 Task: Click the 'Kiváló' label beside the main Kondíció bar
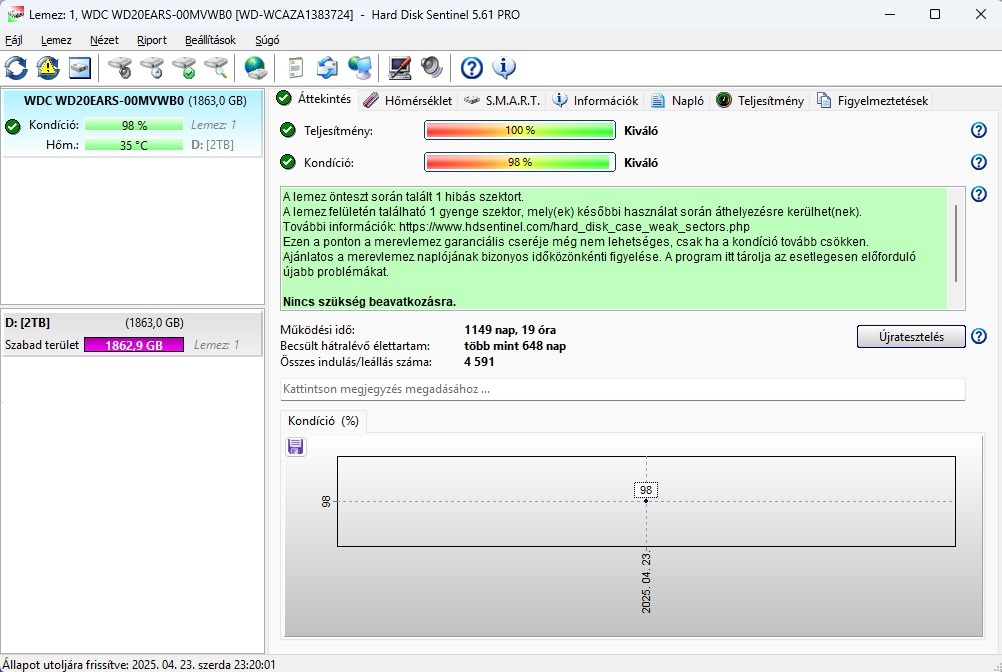pyautogui.click(x=641, y=163)
